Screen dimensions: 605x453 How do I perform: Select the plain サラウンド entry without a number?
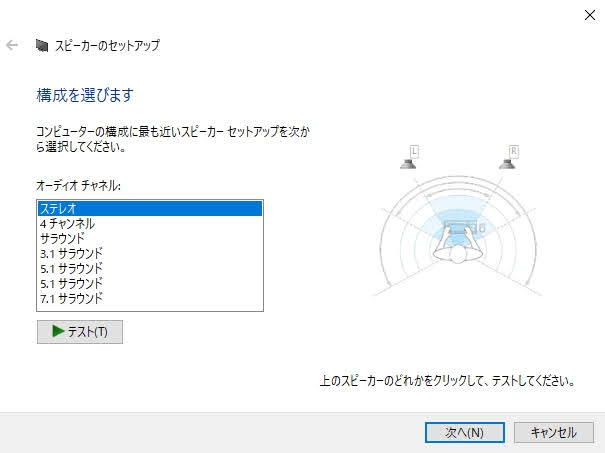click(x=148, y=239)
